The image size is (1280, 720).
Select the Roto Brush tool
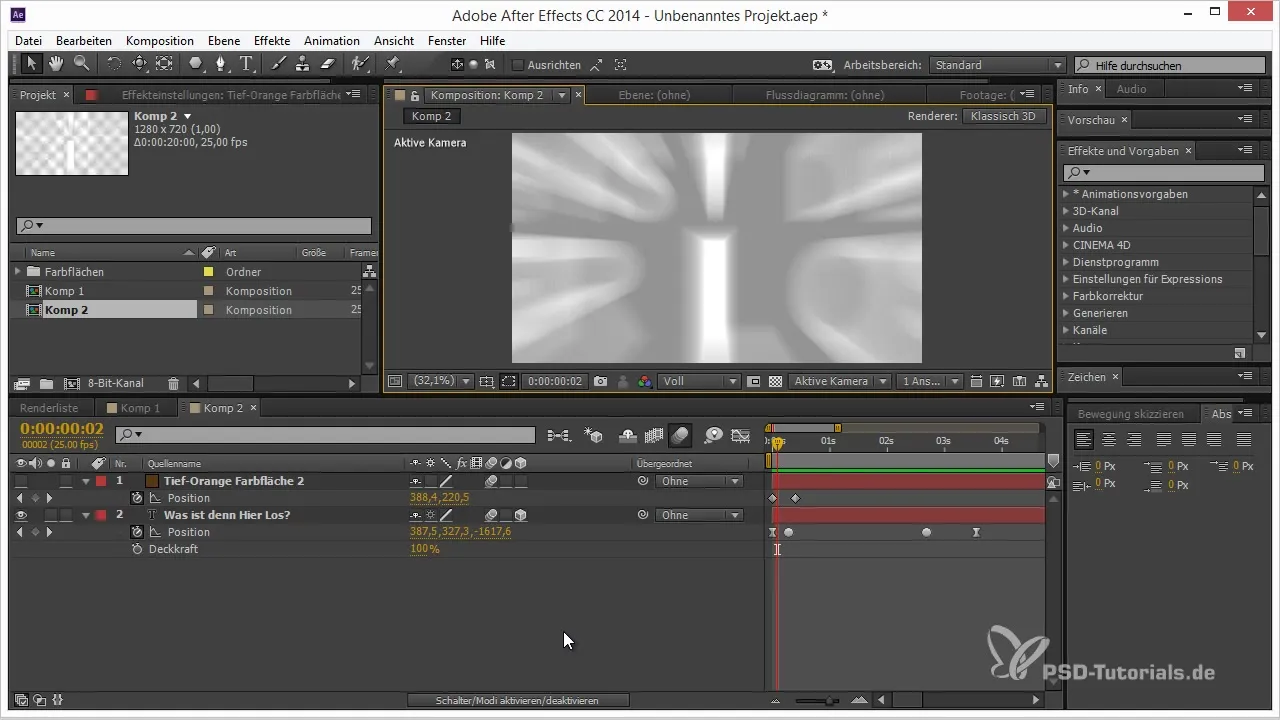[360, 64]
